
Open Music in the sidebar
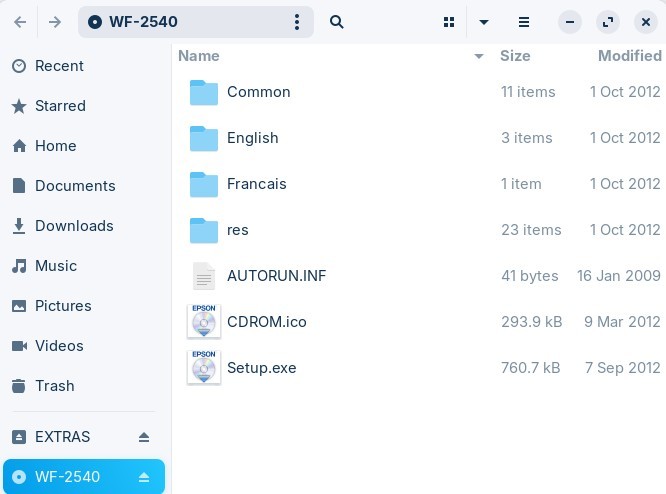(86, 266)
